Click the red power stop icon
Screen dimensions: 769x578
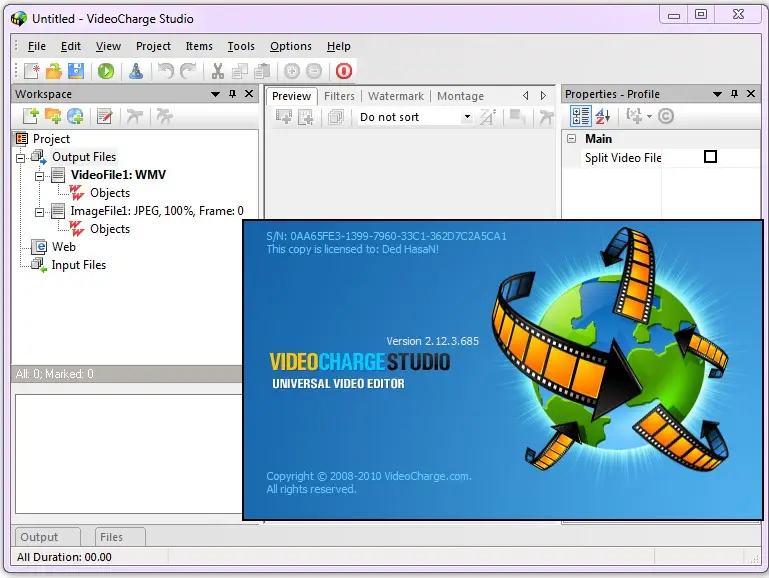tap(344, 71)
